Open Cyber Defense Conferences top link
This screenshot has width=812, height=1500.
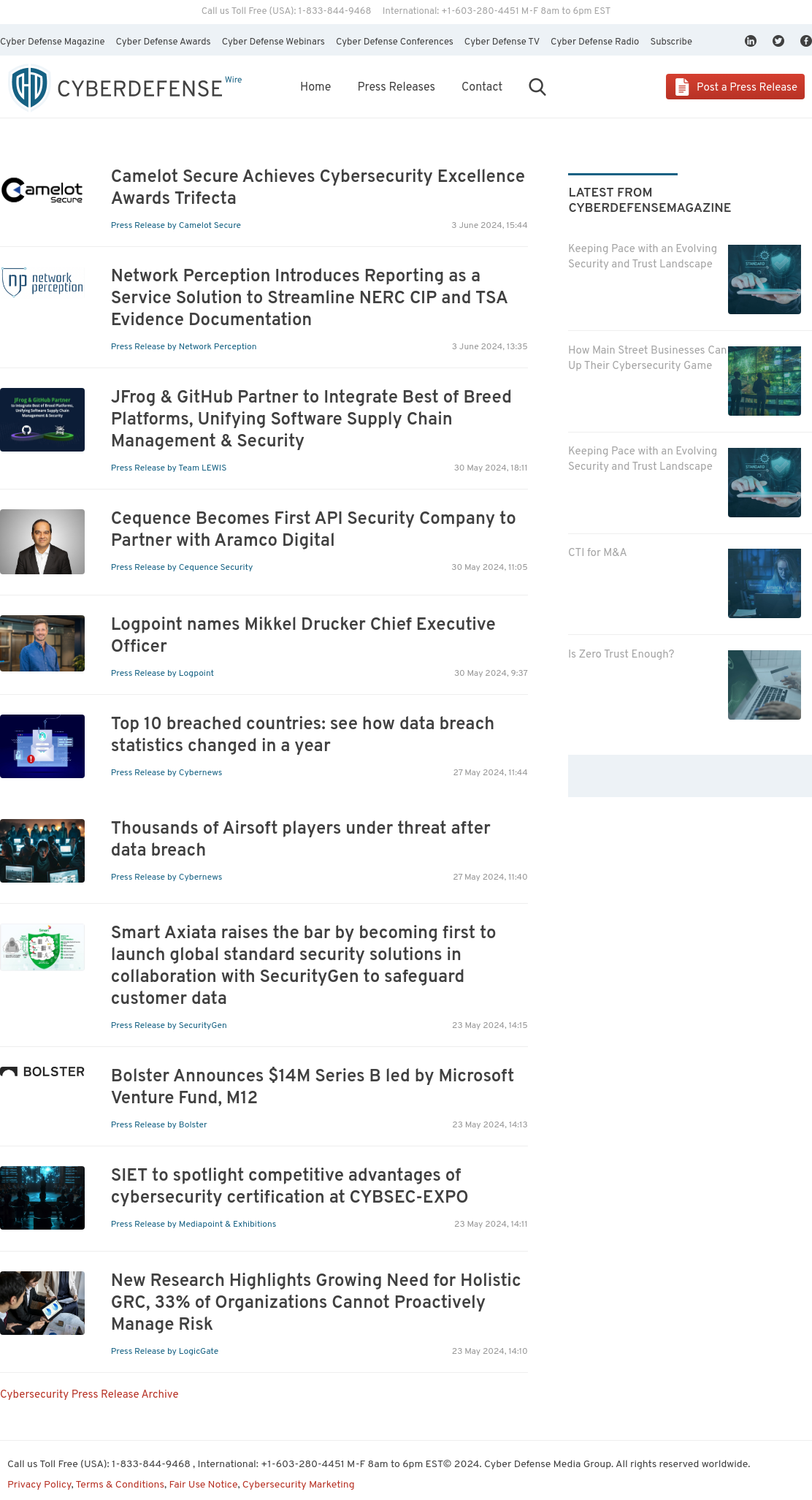[x=394, y=42]
